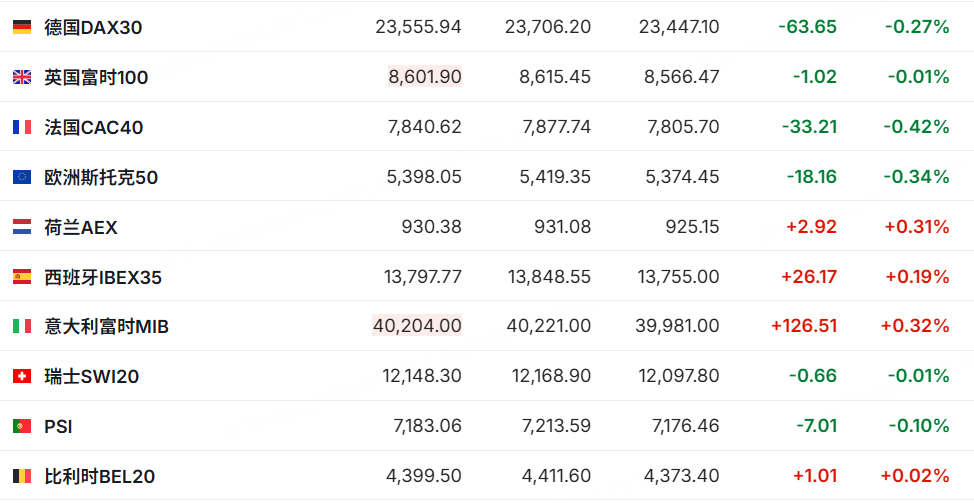
Task: Click the highlighted 8,601.90 price cell
Action: (425, 76)
